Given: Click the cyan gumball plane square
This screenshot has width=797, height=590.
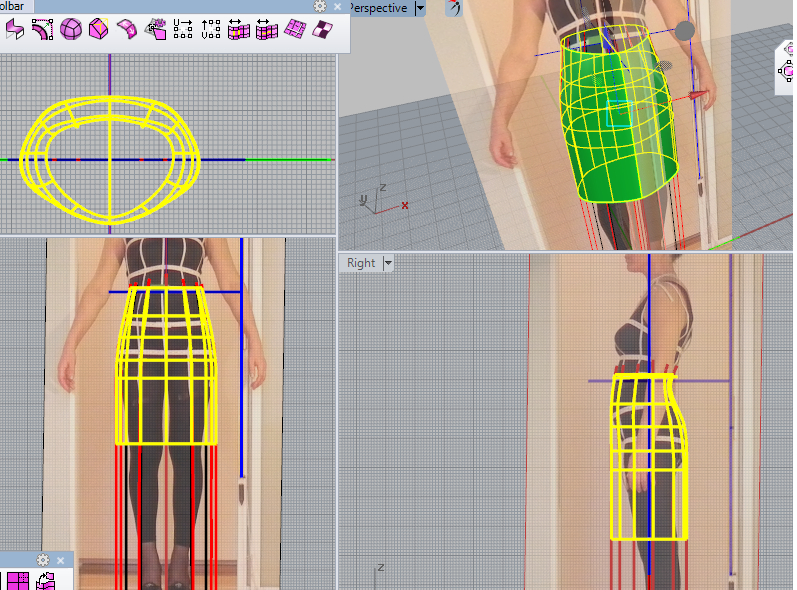Looking at the screenshot, I should 619,113.
